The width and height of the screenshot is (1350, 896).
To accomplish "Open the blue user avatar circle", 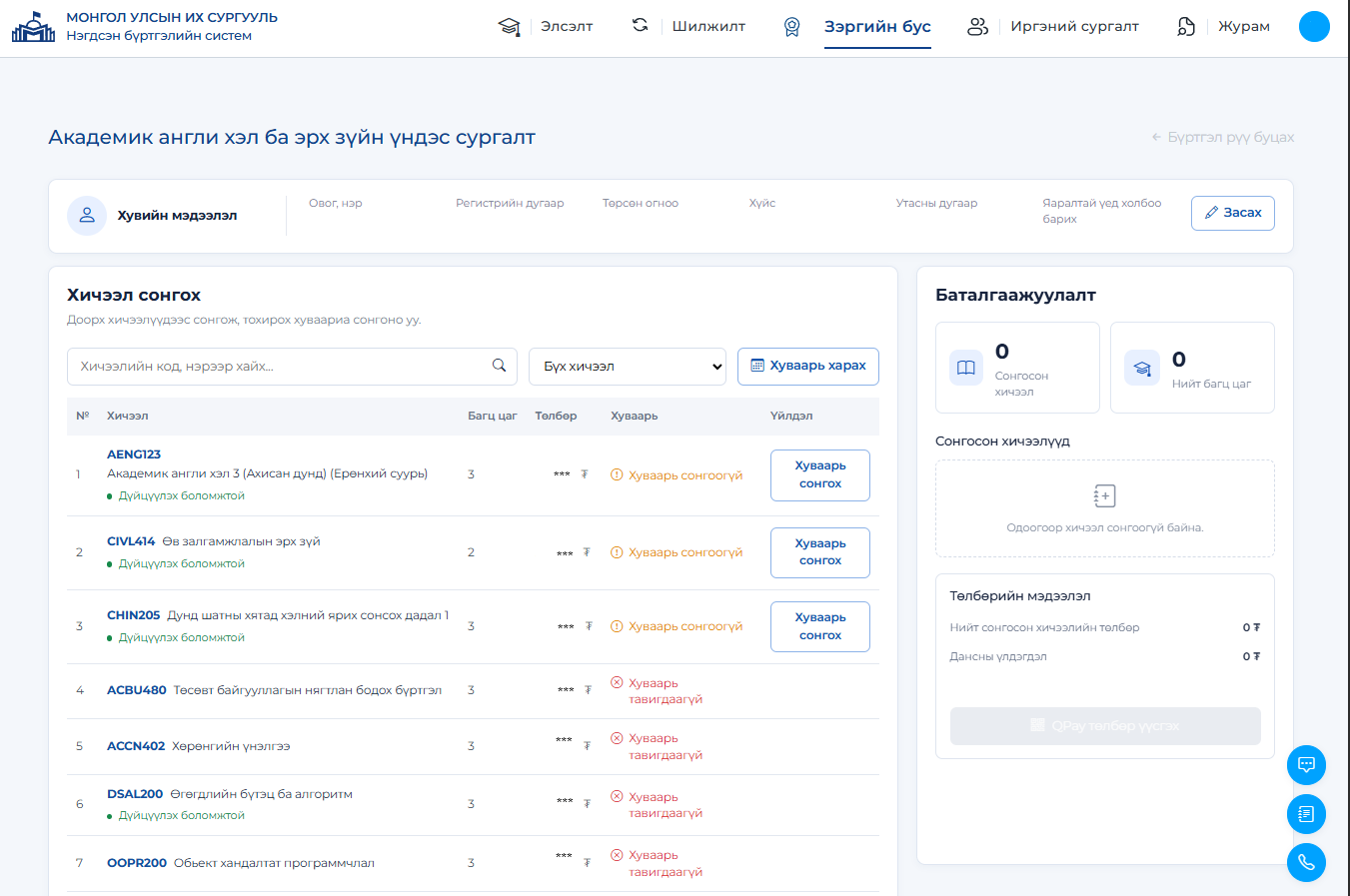I will [x=1314, y=26].
